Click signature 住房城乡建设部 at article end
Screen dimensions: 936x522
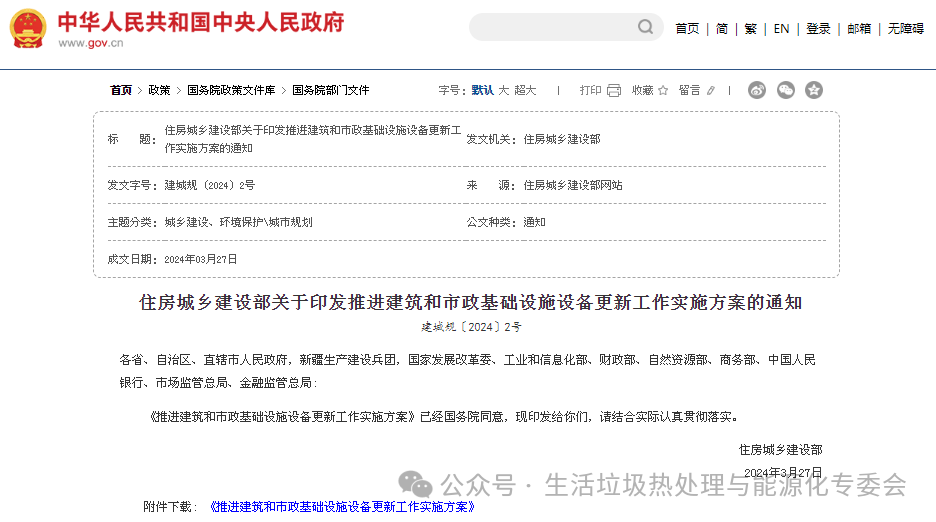click(780, 450)
